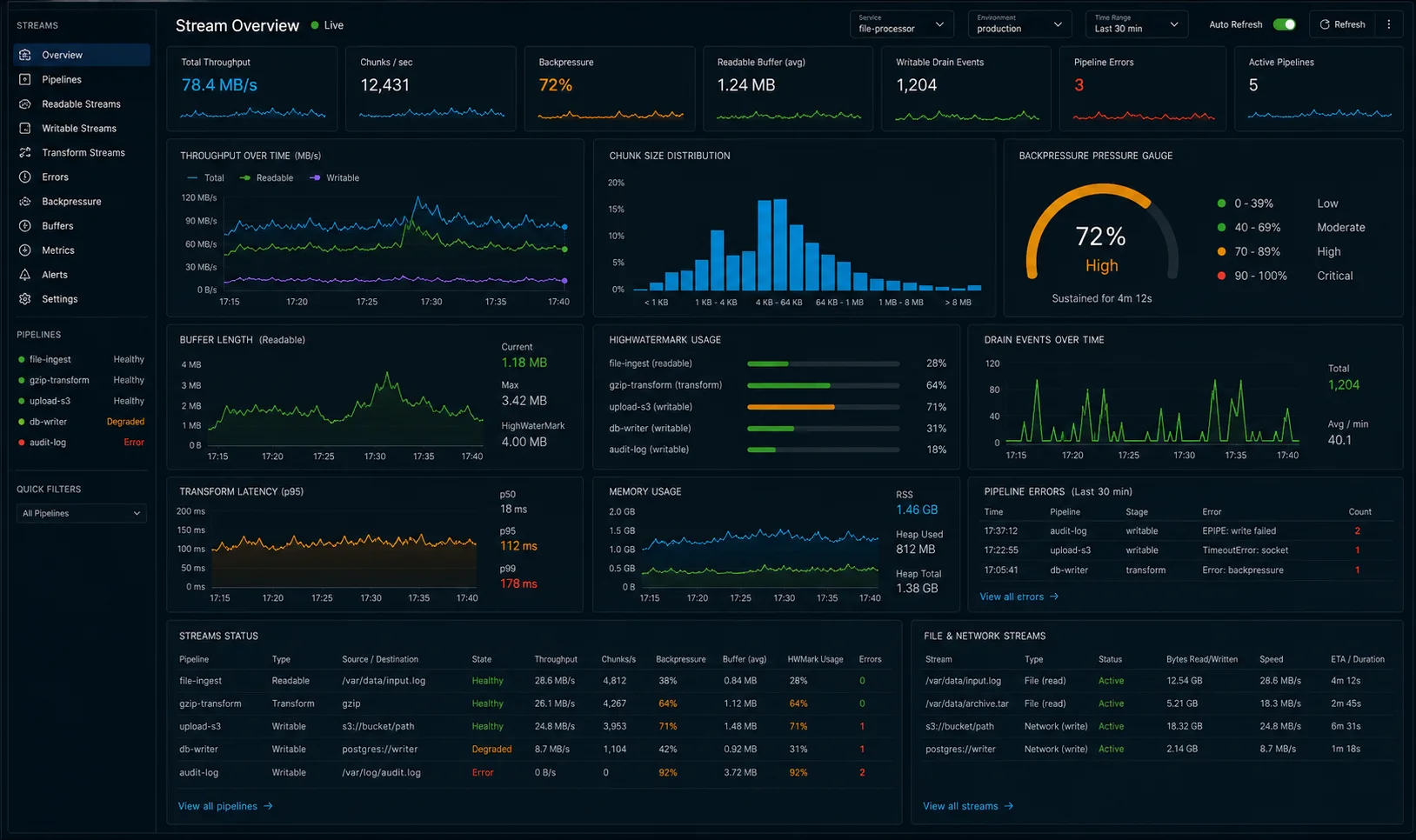Click the green Live status dot
1416x840 pixels.
315,25
